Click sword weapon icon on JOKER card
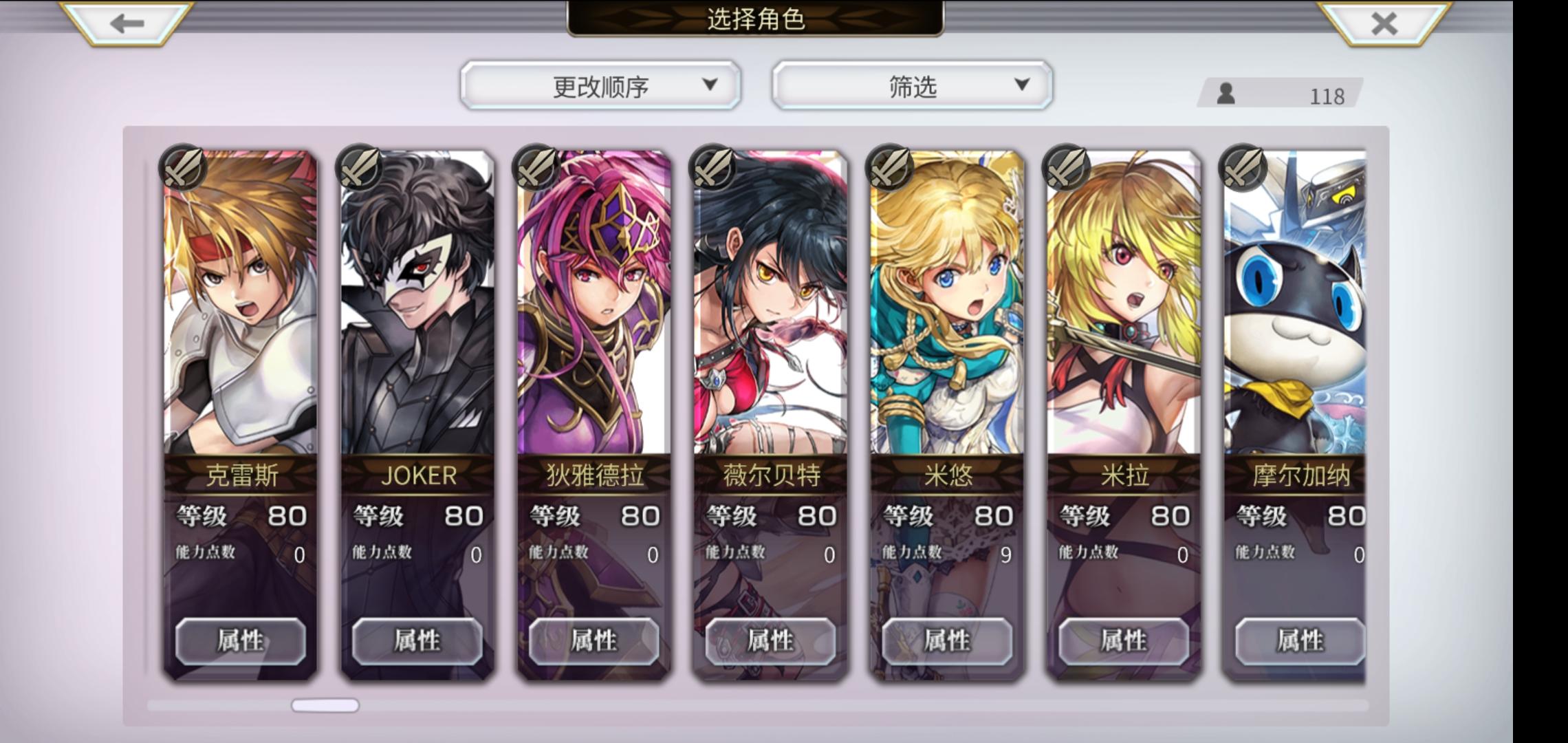This screenshot has width=1568, height=743. (359, 167)
